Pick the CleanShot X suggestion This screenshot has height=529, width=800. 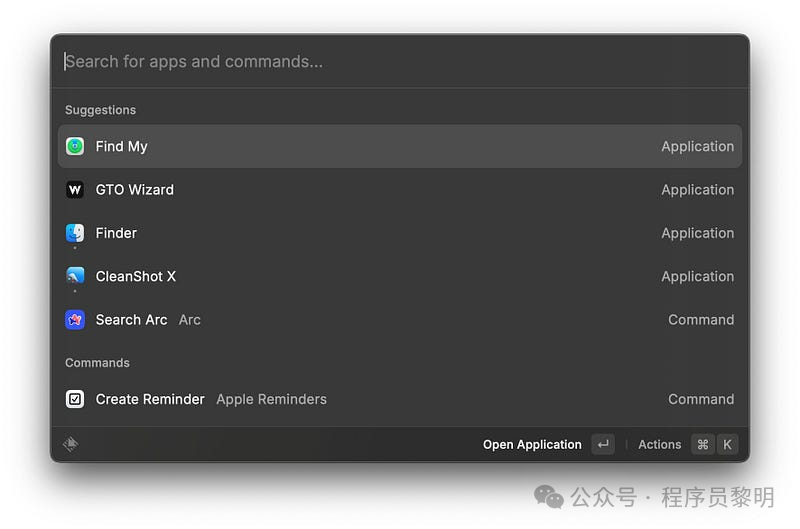point(400,276)
